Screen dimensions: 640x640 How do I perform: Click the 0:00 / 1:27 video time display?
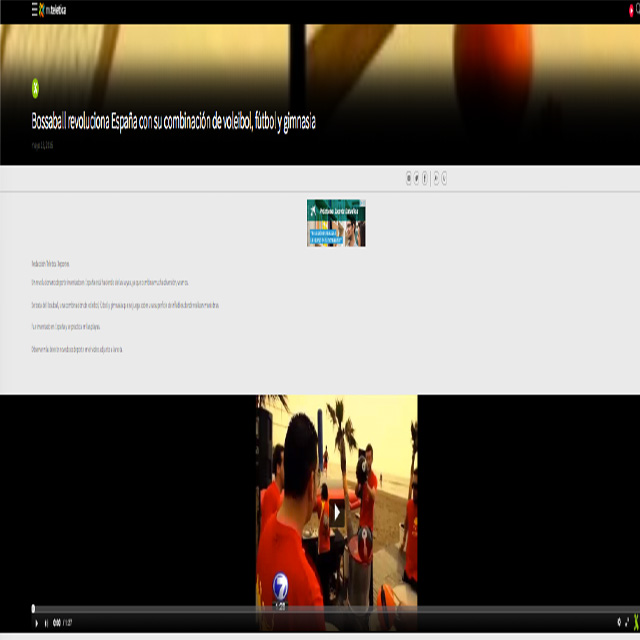pyautogui.click(x=62, y=623)
